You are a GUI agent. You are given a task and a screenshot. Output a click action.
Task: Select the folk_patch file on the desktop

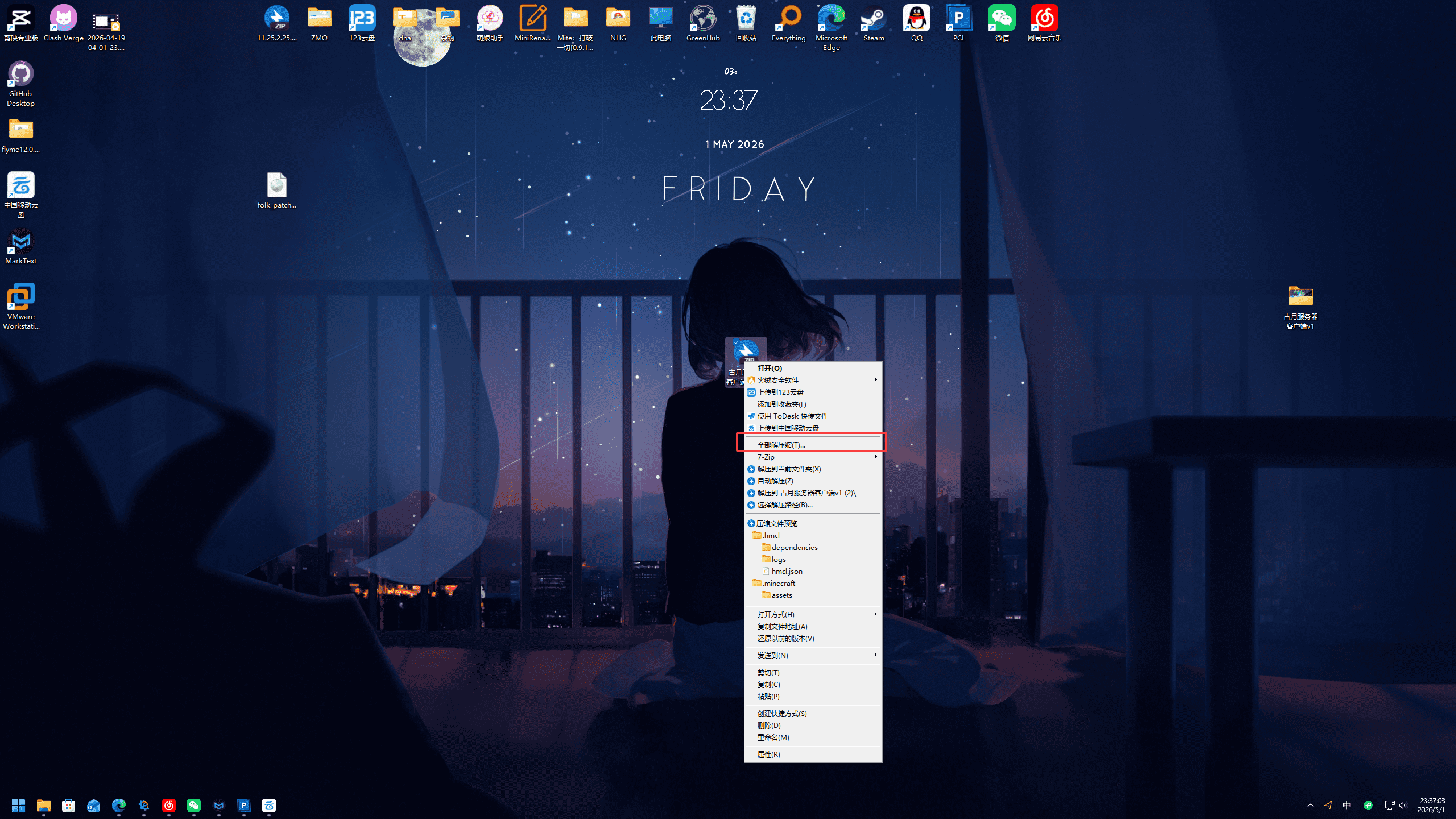point(277,191)
